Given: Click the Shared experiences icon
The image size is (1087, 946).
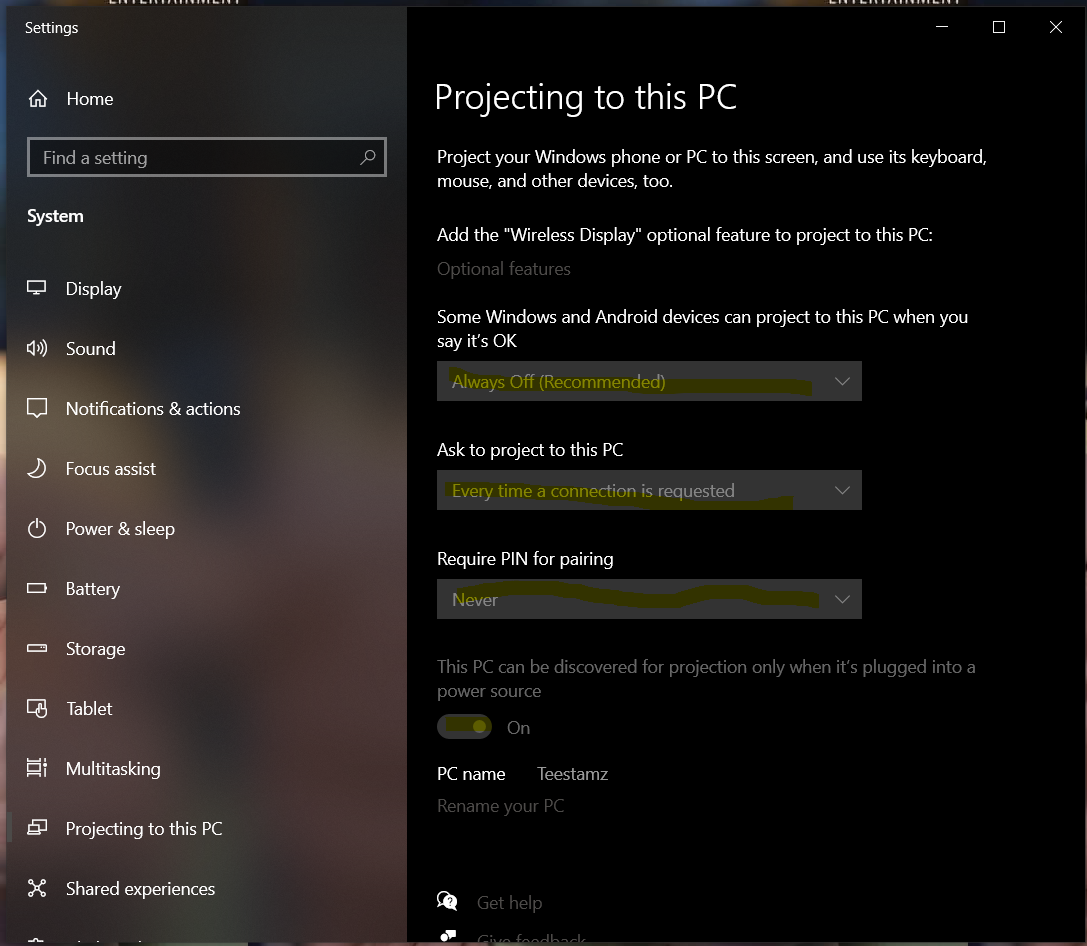Looking at the screenshot, I should tap(37, 888).
